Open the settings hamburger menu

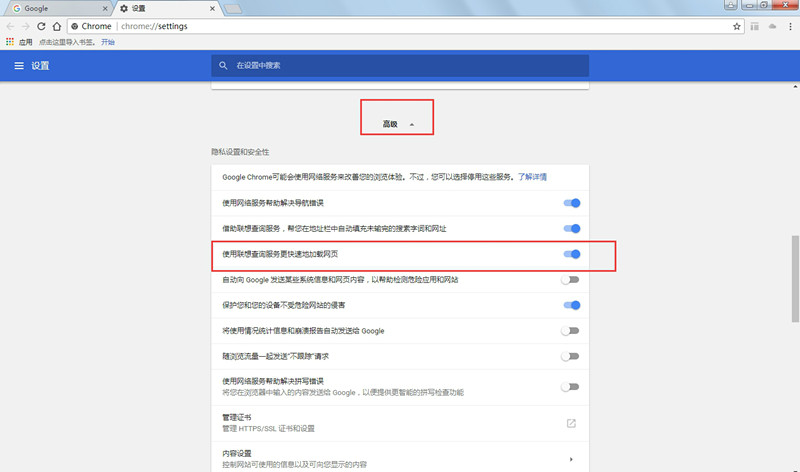point(19,65)
